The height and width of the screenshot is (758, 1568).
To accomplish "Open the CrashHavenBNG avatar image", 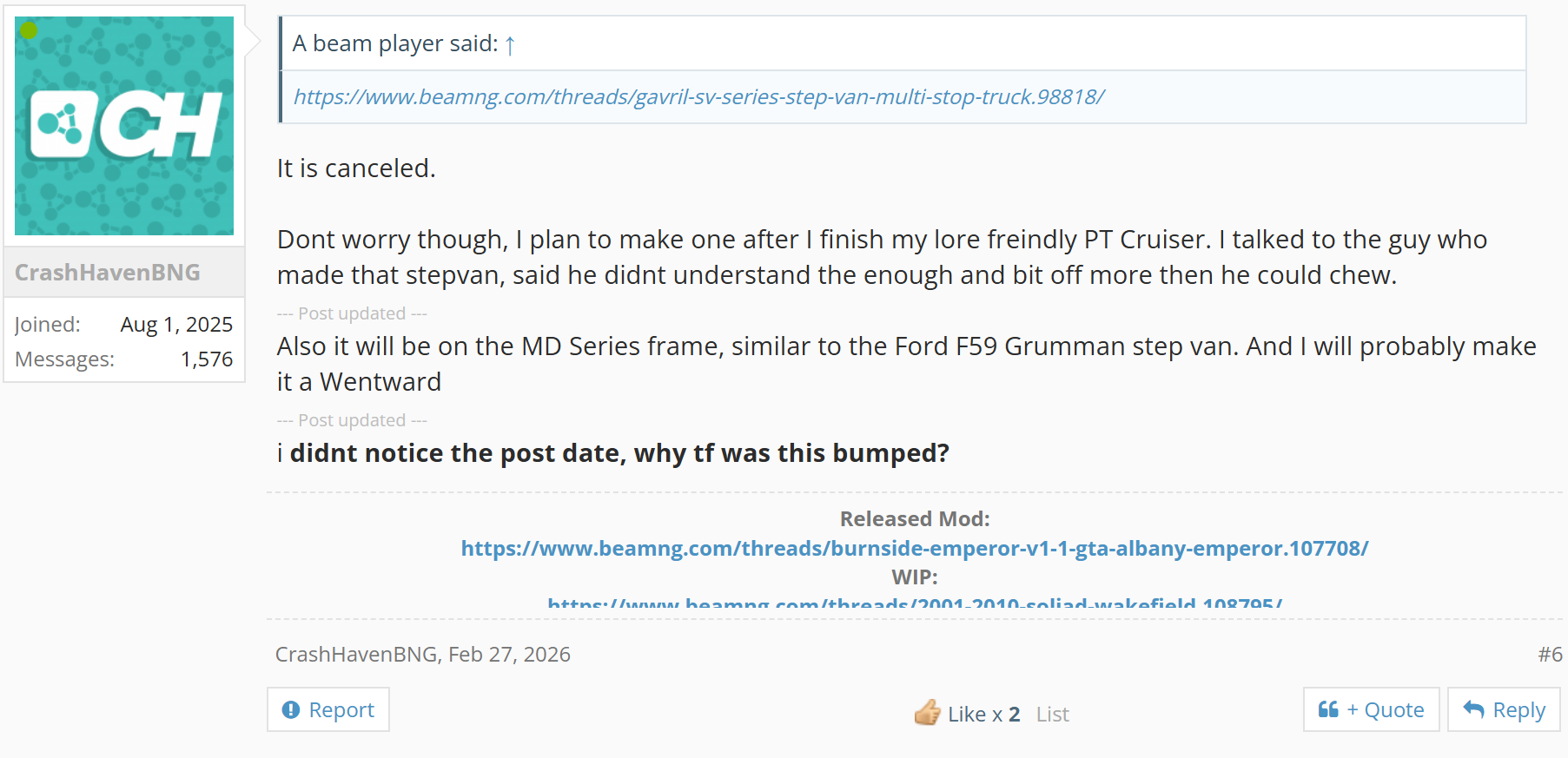I will 124,126.
